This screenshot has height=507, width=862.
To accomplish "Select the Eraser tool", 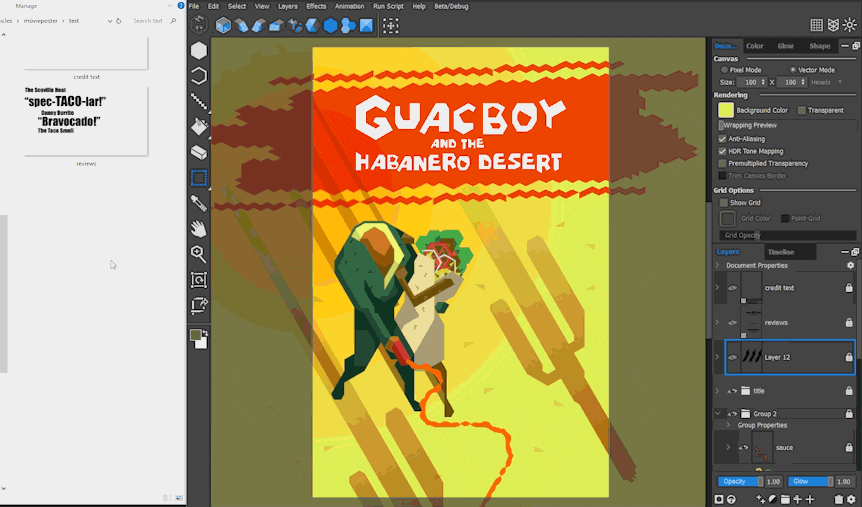I will tap(199, 152).
